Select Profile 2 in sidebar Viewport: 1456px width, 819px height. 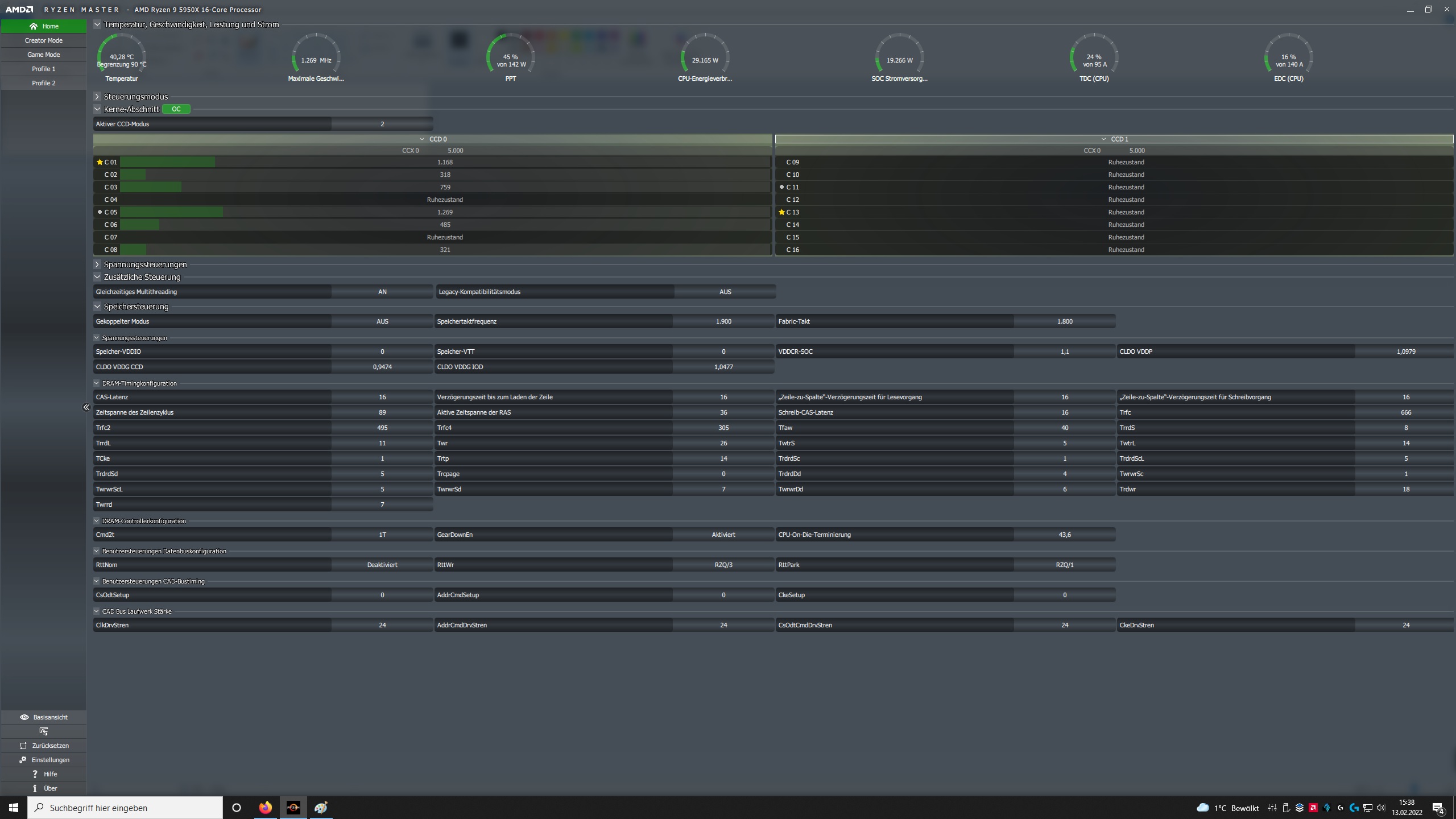pos(43,83)
